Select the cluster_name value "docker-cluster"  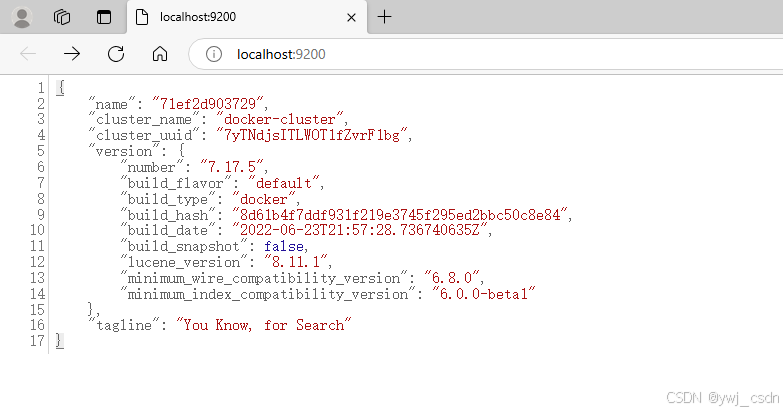[x=279, y=119]
